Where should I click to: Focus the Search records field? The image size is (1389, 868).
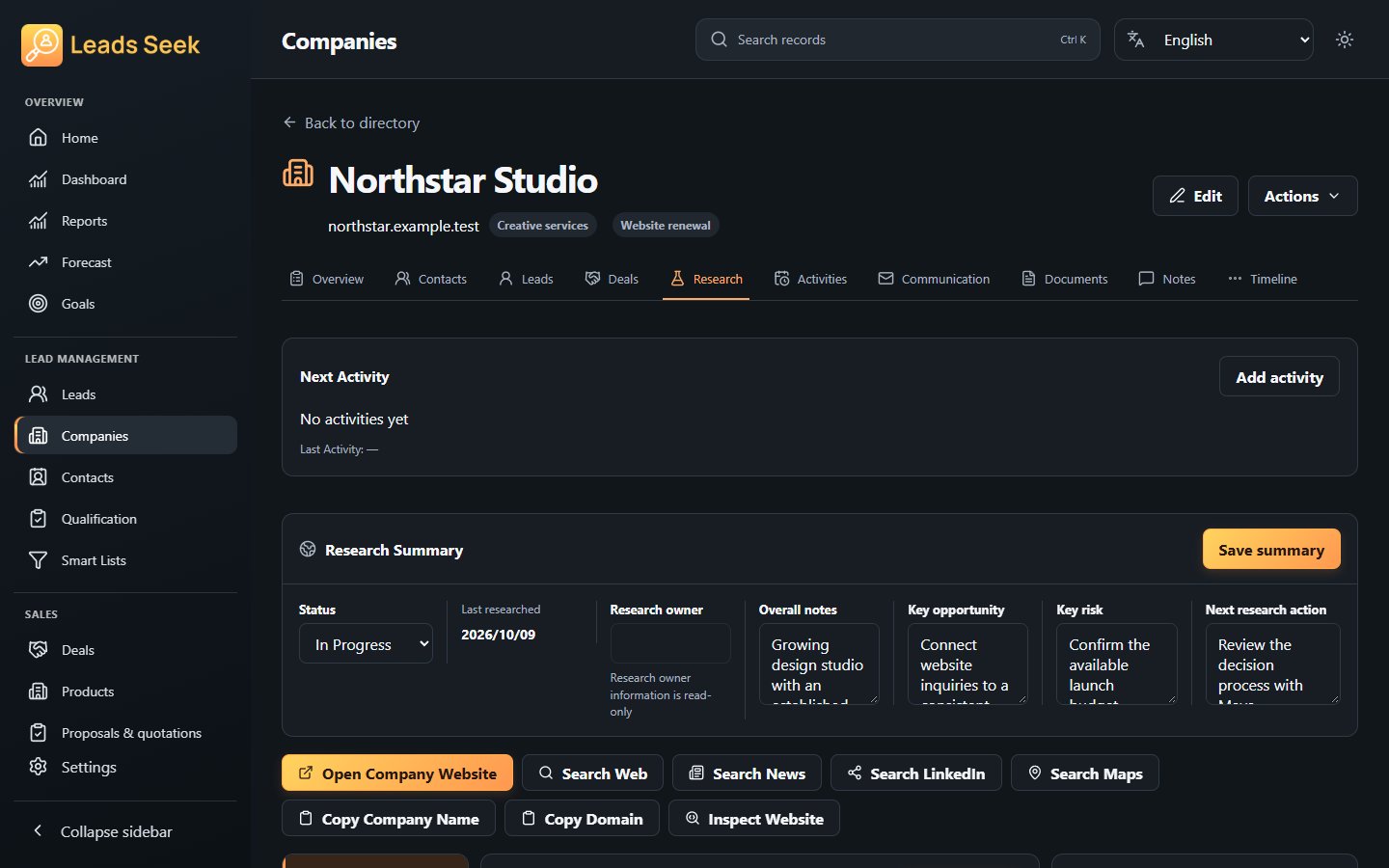897,40
